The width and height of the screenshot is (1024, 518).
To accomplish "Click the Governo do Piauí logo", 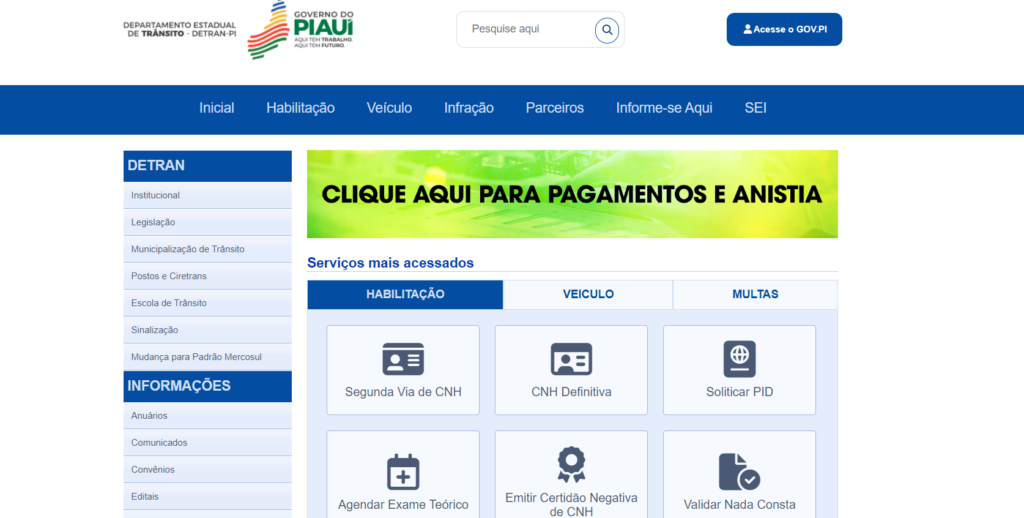I will 300,30.
